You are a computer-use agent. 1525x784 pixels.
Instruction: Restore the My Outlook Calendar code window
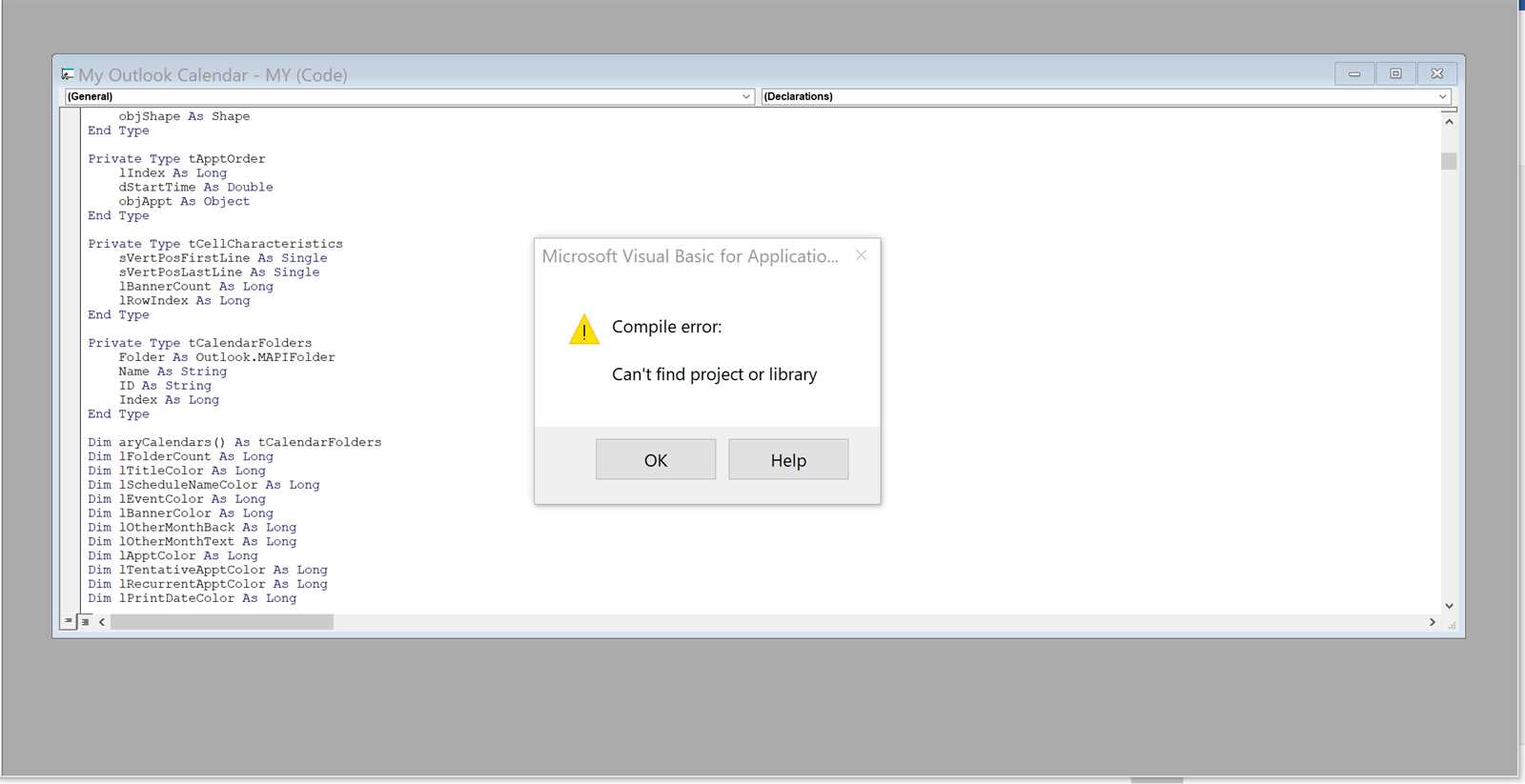(x=1395, y=73)
